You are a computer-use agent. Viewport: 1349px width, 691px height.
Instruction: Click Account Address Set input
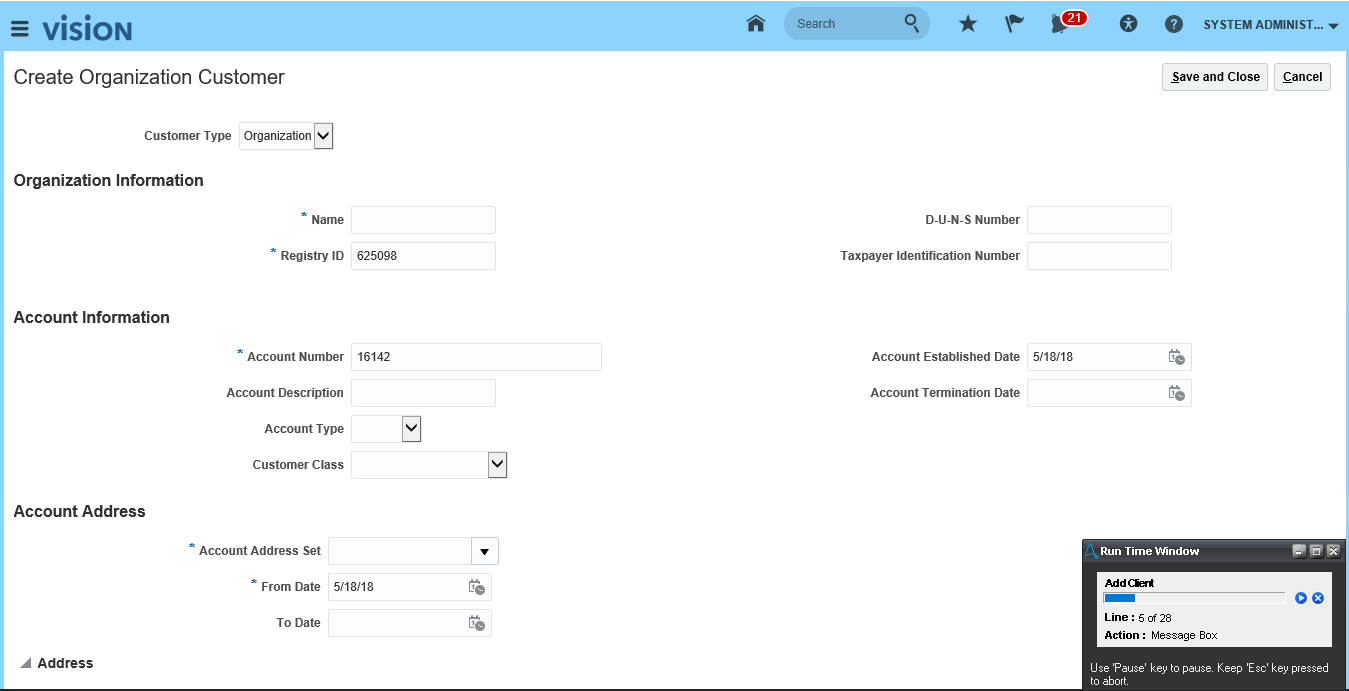click(x=400, y=551)
